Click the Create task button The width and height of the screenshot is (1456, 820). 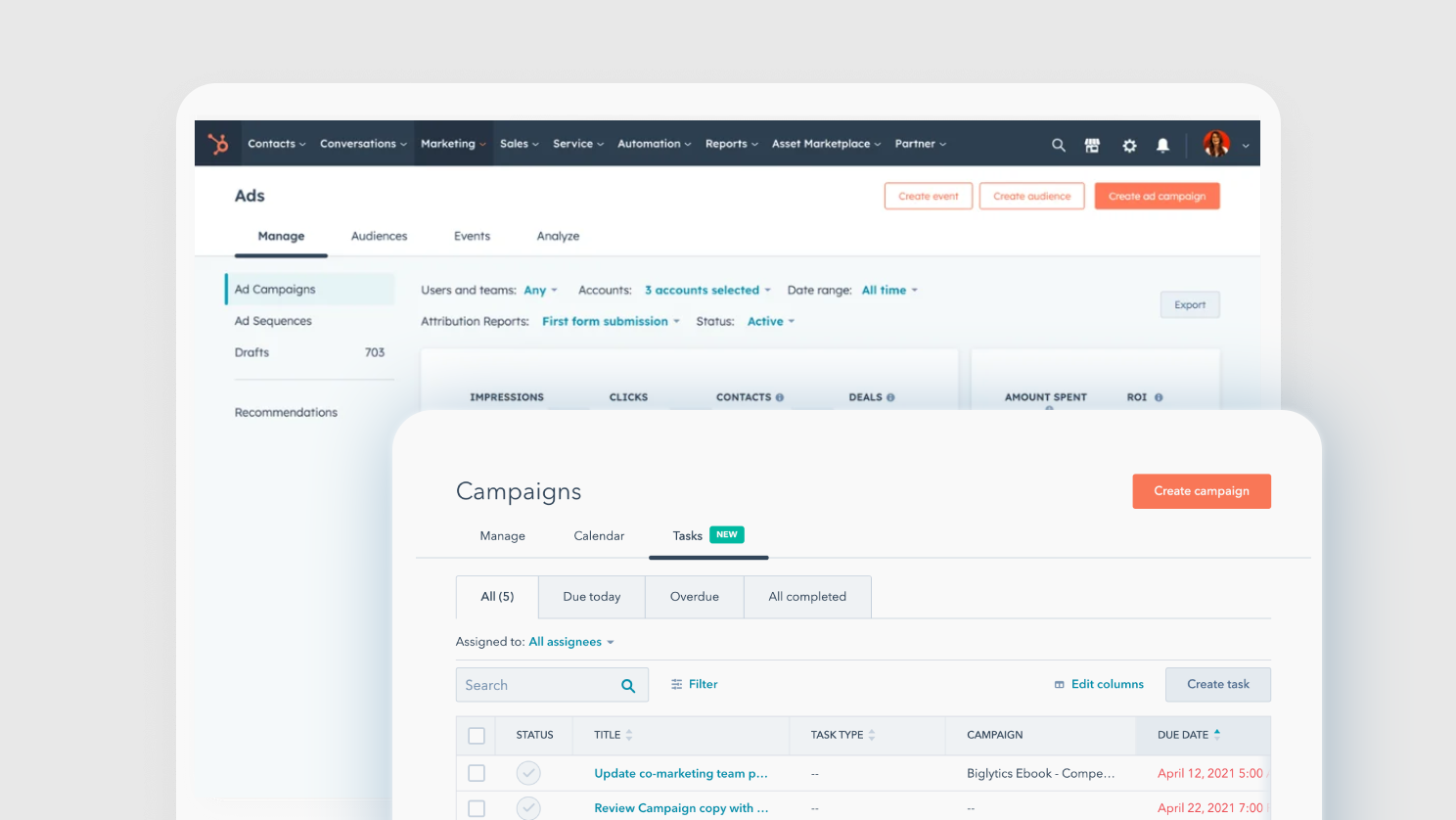(1218, 685)
